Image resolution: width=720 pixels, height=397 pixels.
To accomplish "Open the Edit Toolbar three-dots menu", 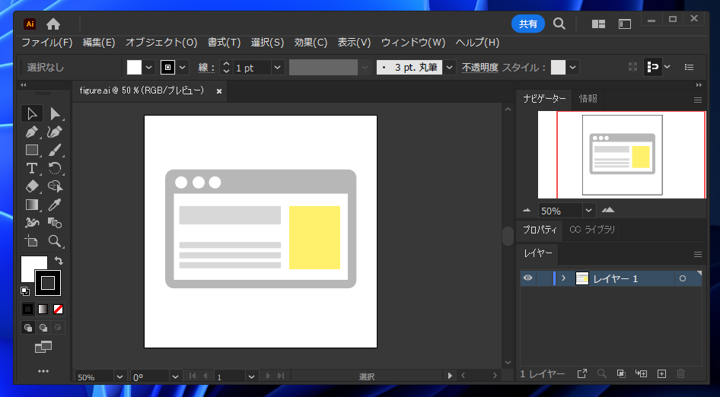I will [x=43, y=371].
